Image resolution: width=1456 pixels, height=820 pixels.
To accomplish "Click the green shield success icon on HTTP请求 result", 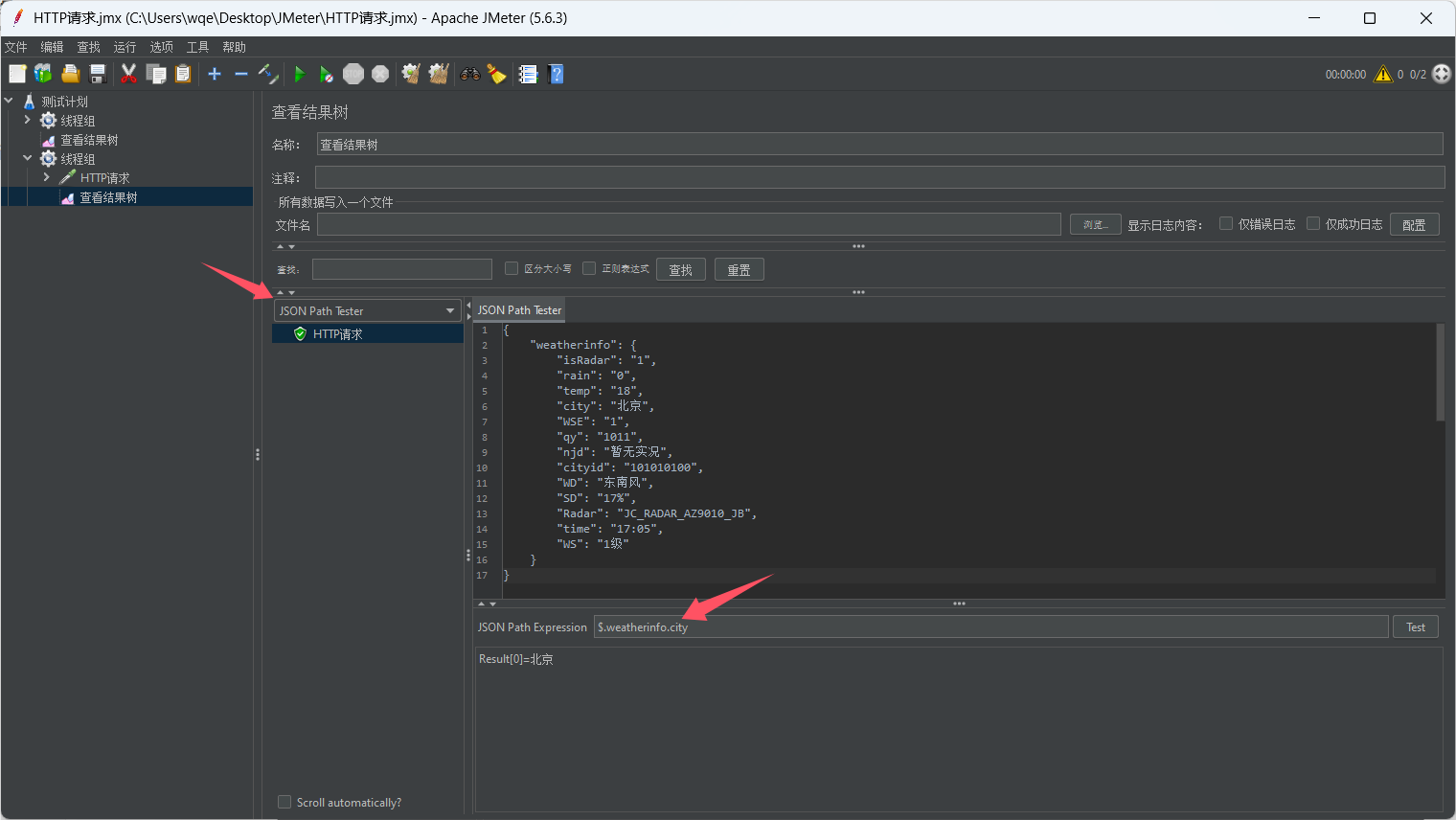I will (300, 333).
